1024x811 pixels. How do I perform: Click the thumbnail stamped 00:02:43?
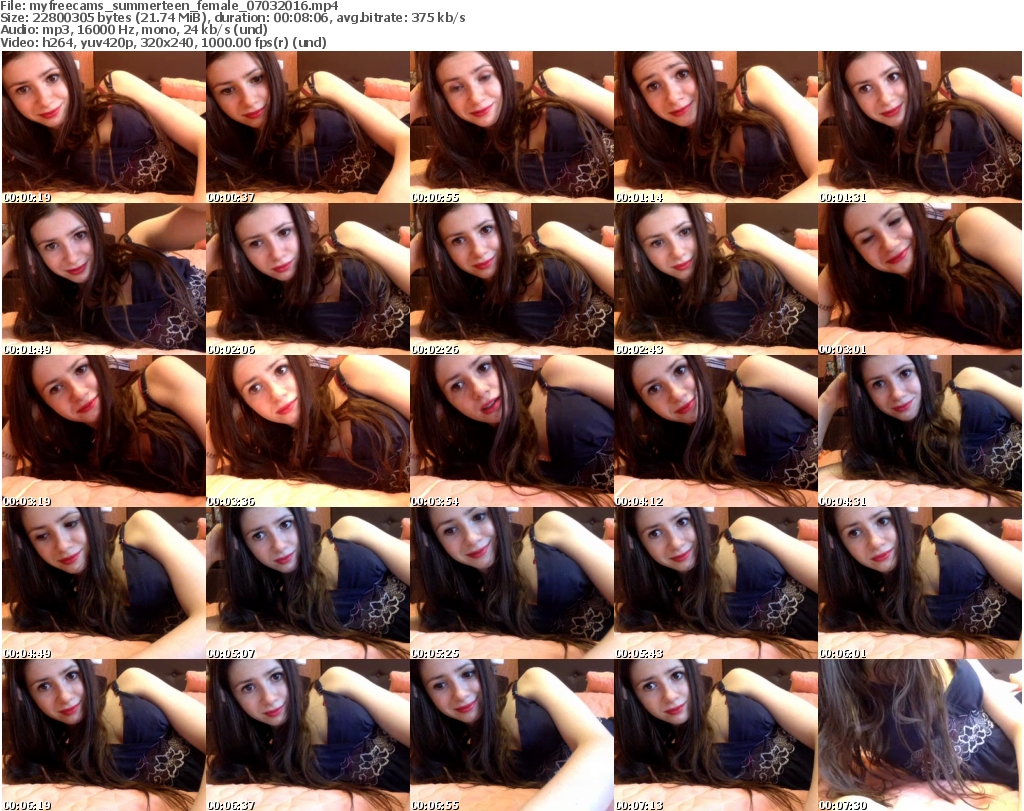716,279
